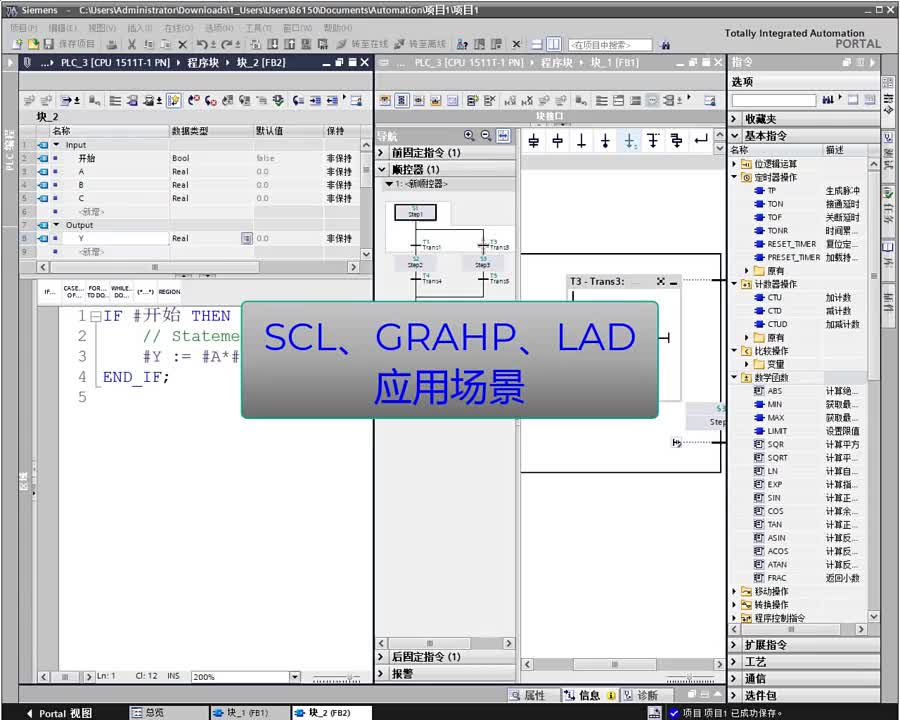Viewport: 900px width, 720px height.
Task: Click the Go offline (转至离线) button
Action: 420,44
